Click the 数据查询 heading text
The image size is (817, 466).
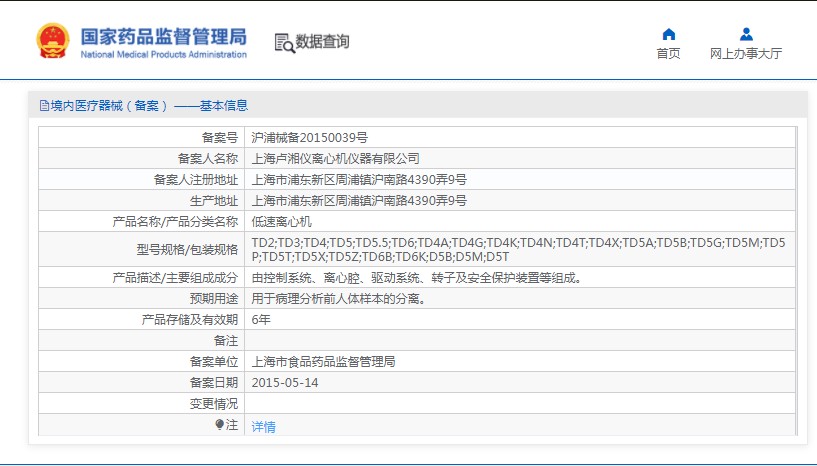pos(323,42)
